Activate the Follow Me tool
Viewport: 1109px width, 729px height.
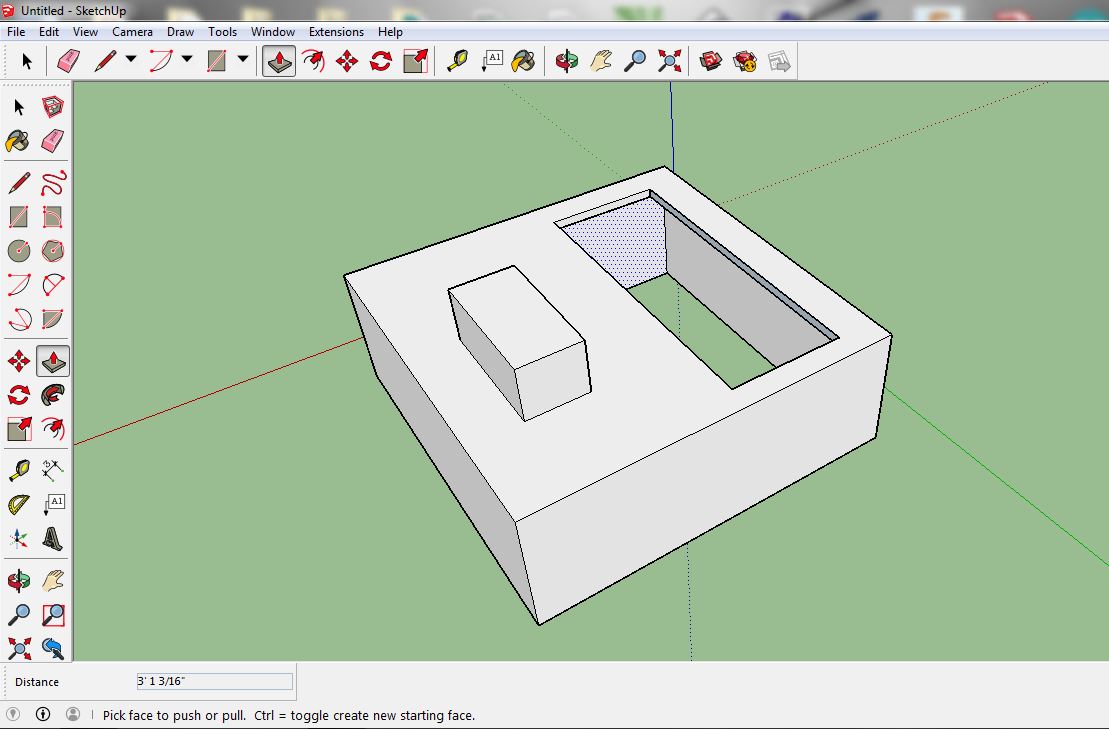coord(53,395)
